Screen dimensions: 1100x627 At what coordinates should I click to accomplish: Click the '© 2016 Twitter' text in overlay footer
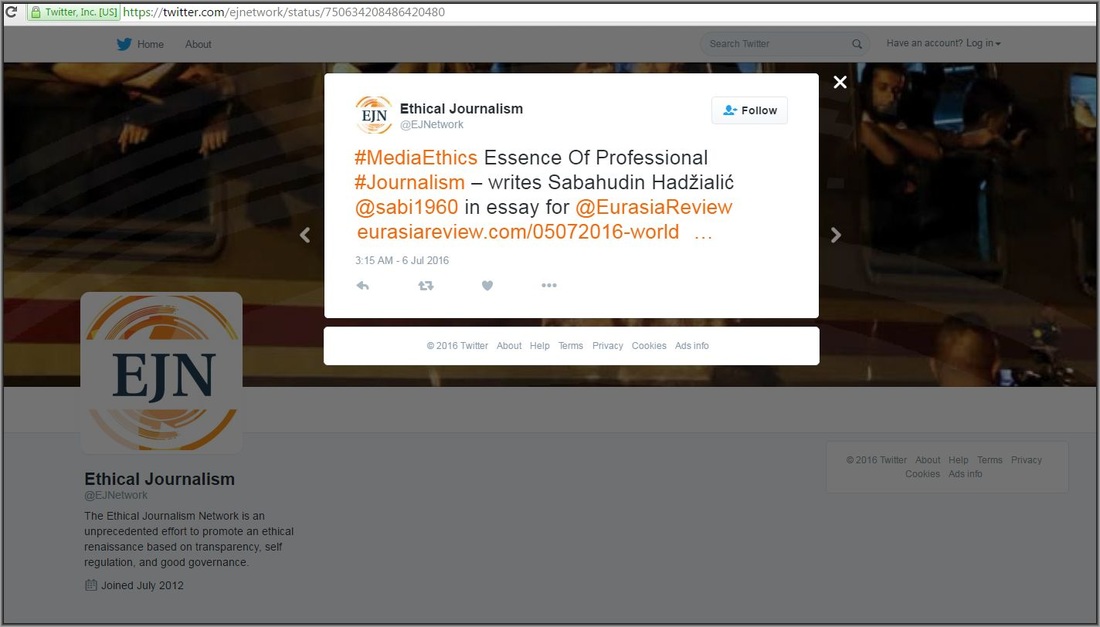click(x=457, y=346)
